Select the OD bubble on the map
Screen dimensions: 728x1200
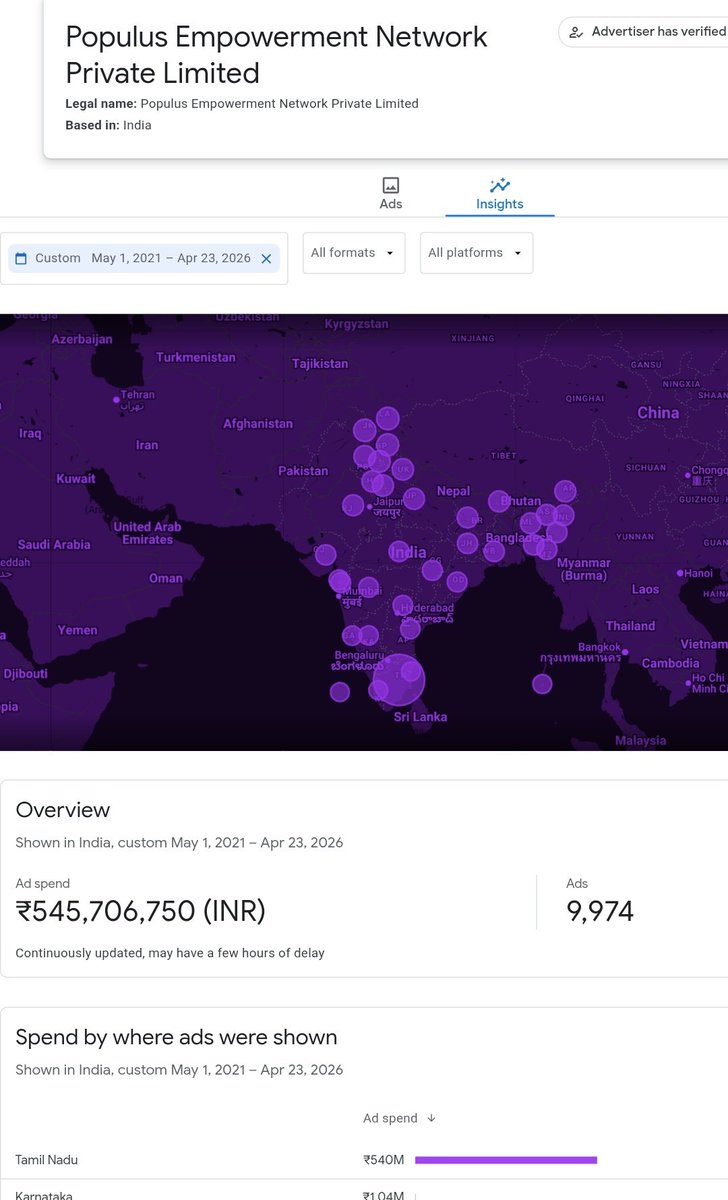tap(457, 581)
